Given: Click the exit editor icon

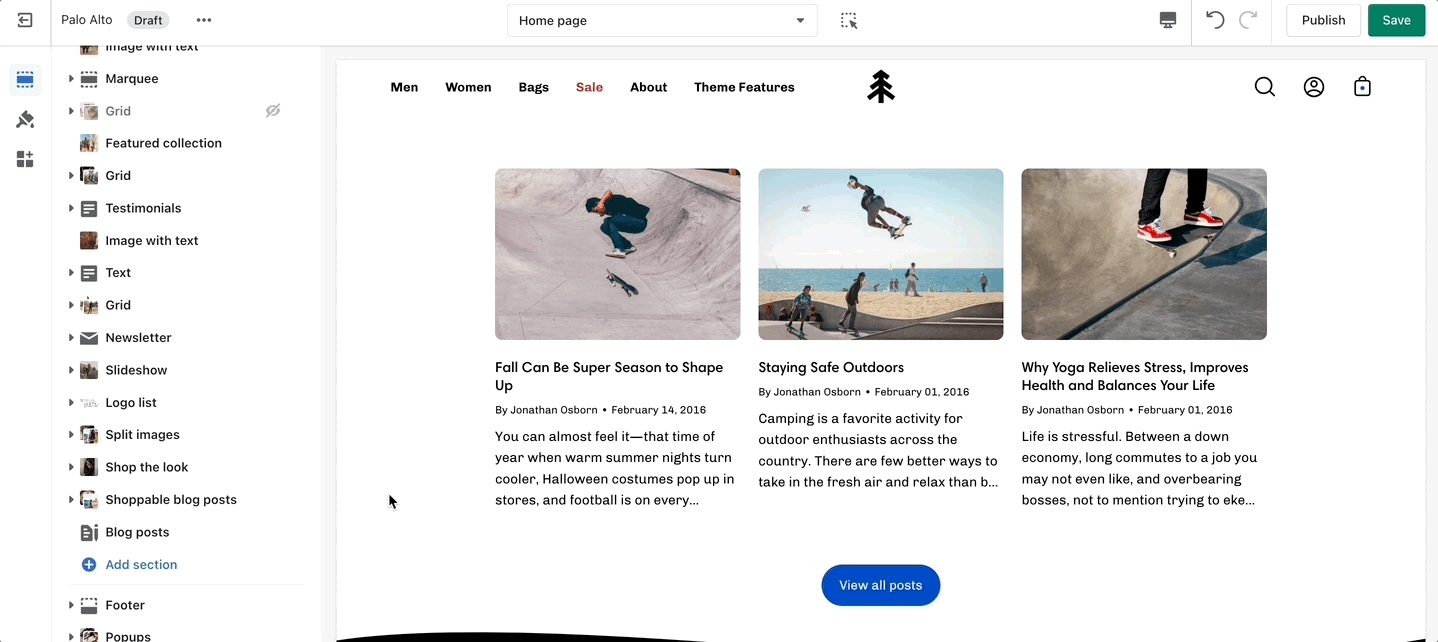Looking at the screenshot, I should click(25, 20).
